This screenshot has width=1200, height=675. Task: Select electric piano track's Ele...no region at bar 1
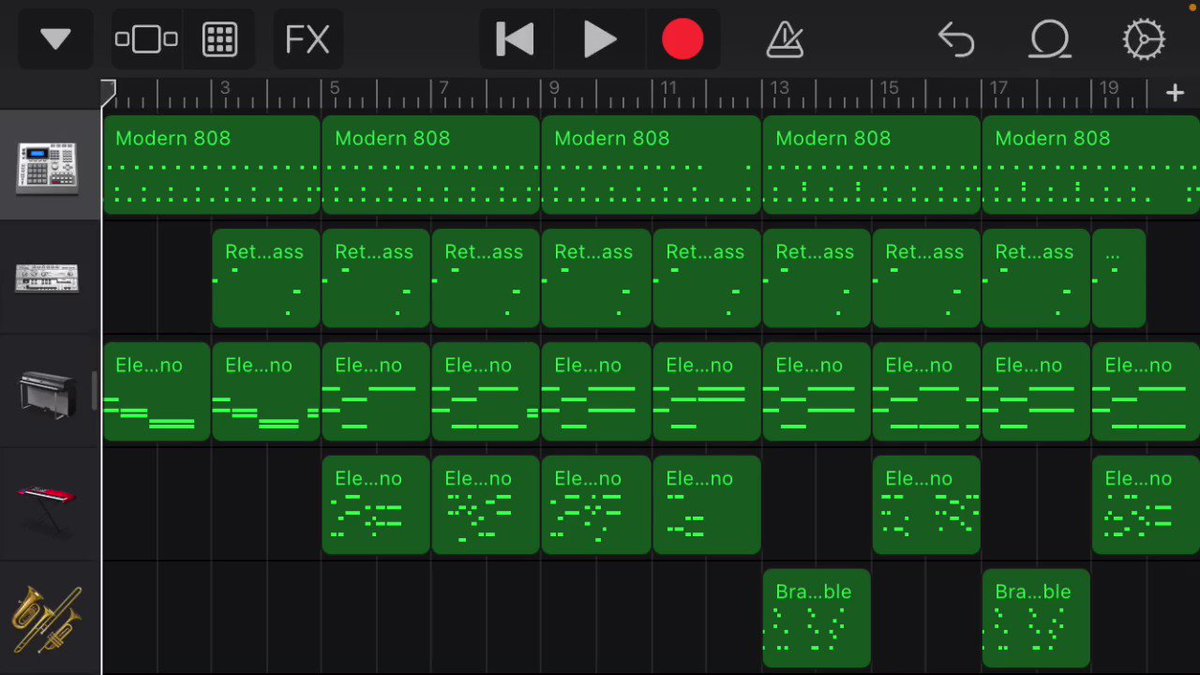click(x=156, y=392)
